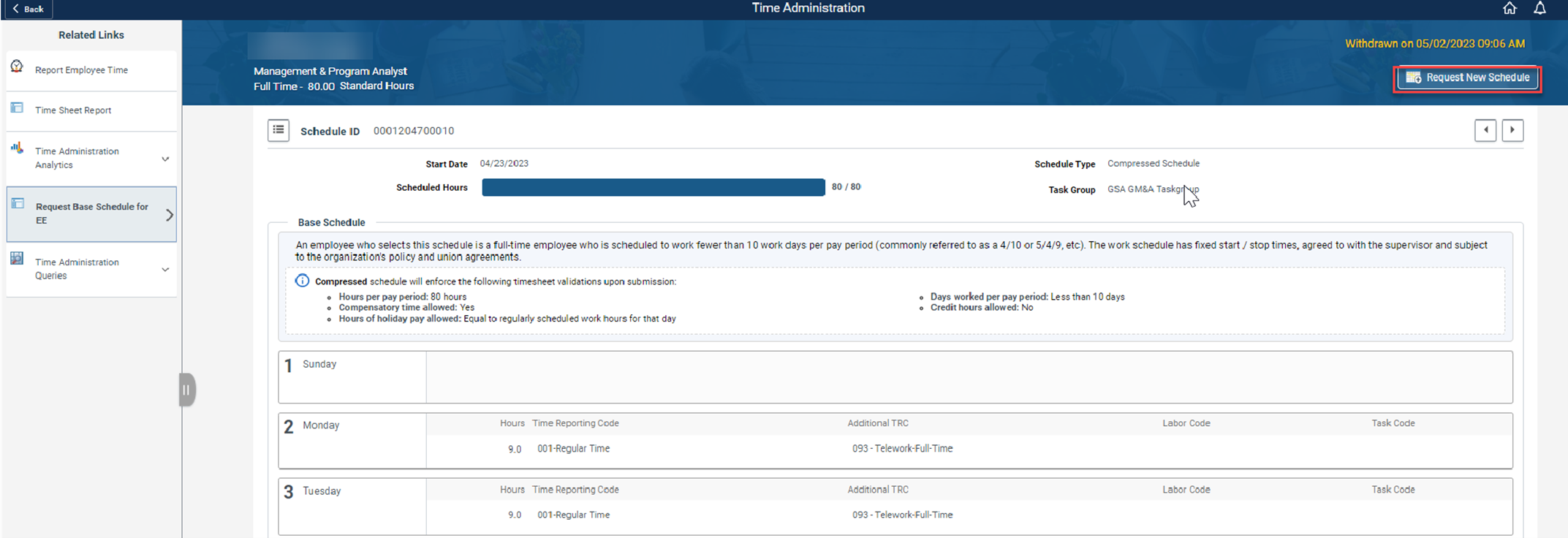Go to next schedule arrow

[x=1512, y=130]
